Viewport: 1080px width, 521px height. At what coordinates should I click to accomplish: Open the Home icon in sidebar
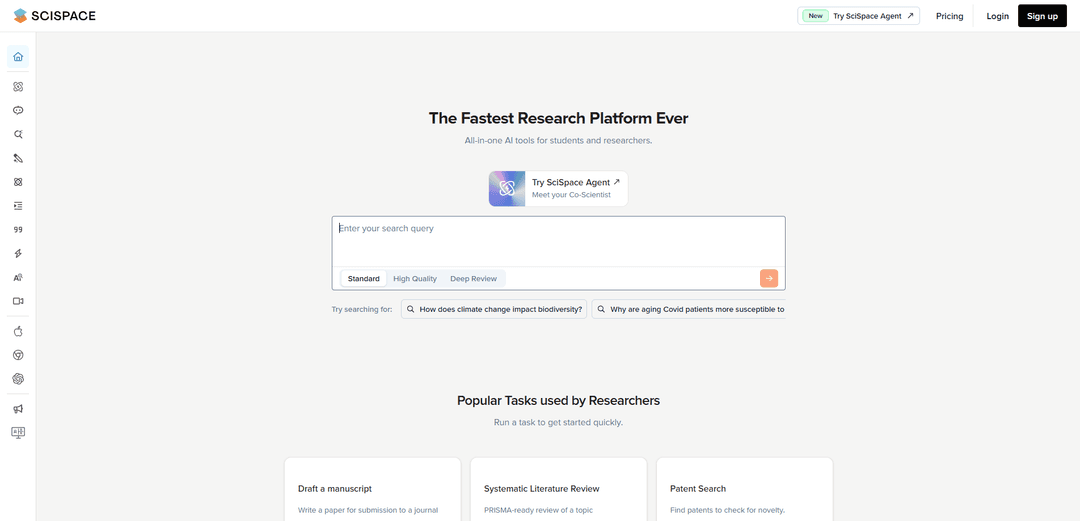[x=18, y=57]
